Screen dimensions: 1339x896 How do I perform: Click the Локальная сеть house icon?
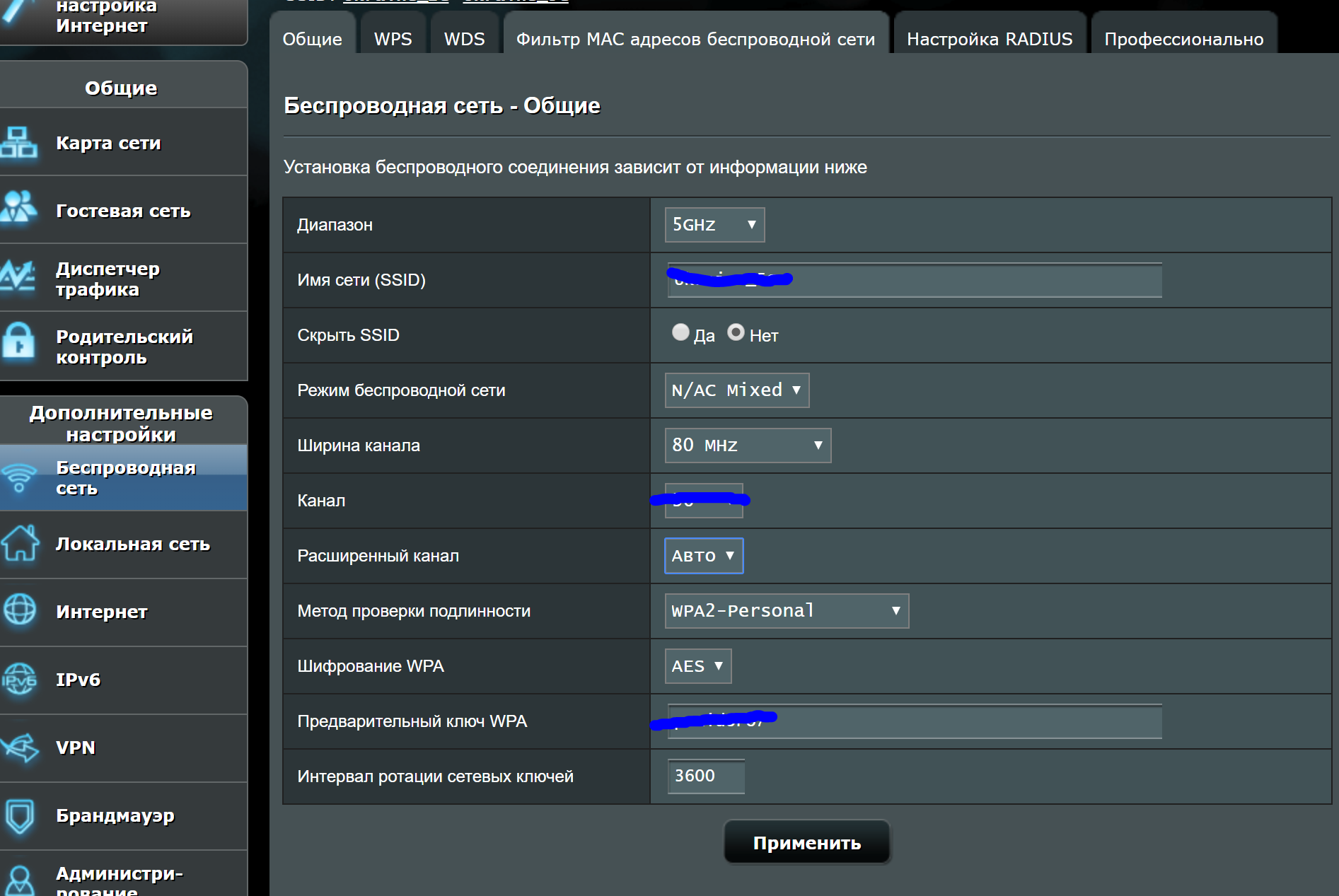(x=20, y=543)
